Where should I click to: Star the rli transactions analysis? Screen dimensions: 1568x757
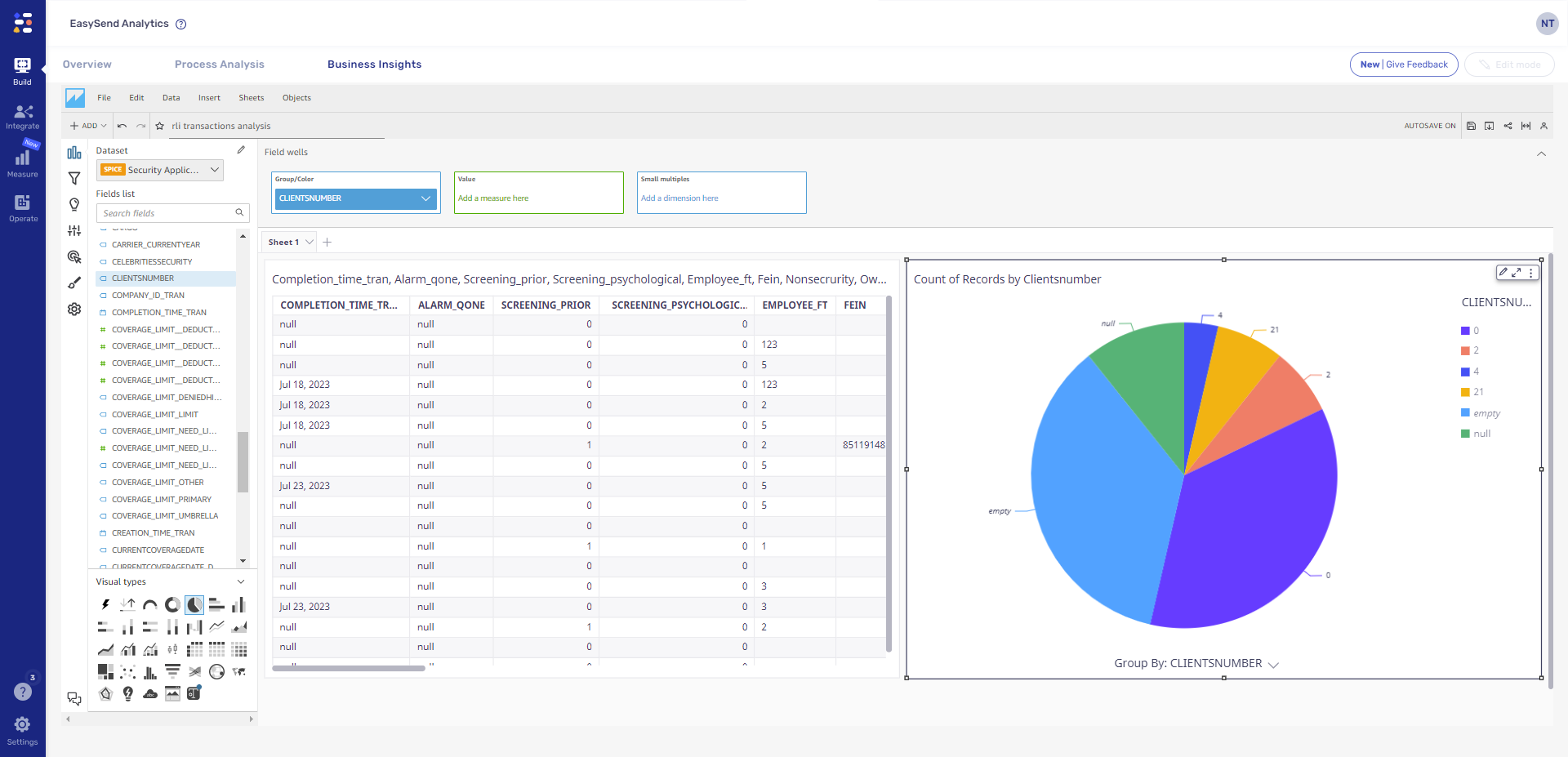pos(159,126)
